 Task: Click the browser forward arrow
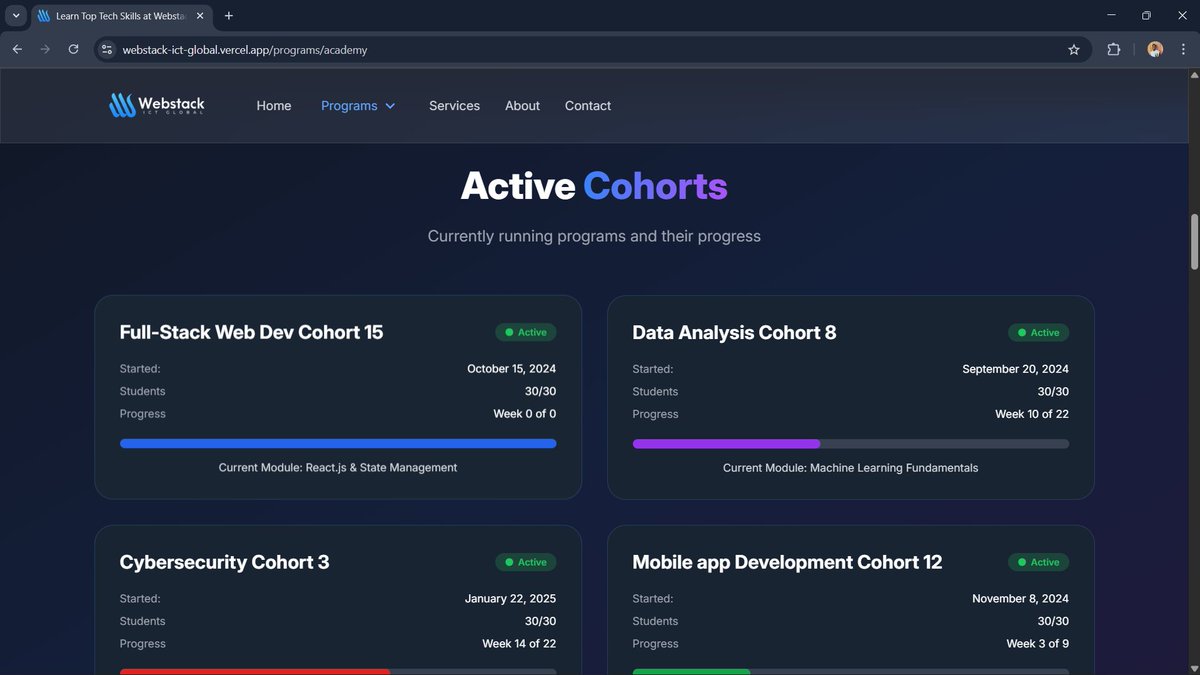tap(45, 49)
